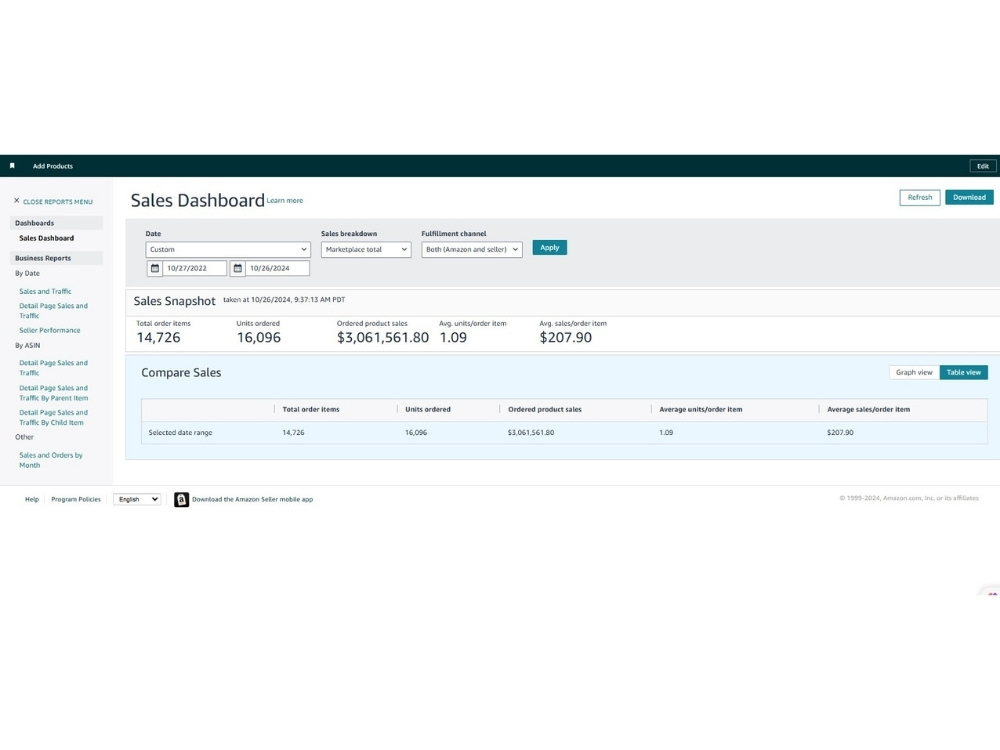
Task: Select Sales Dashboard in sidebar
Action: [47, 239]
